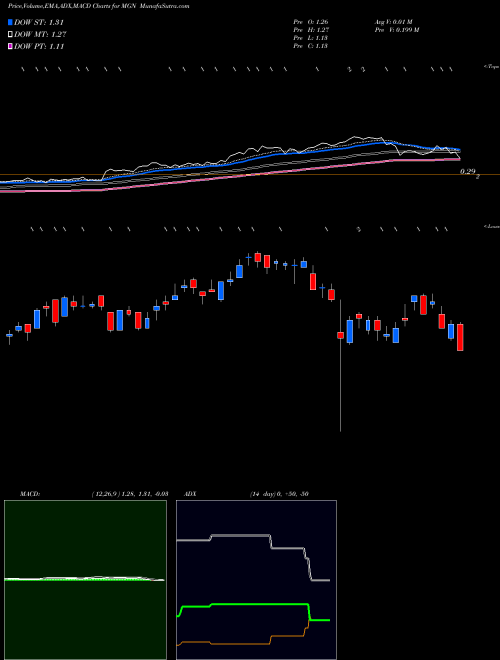Click the MACD panel title
Viewport: 500px width, 660px height.
click(30, 494)
